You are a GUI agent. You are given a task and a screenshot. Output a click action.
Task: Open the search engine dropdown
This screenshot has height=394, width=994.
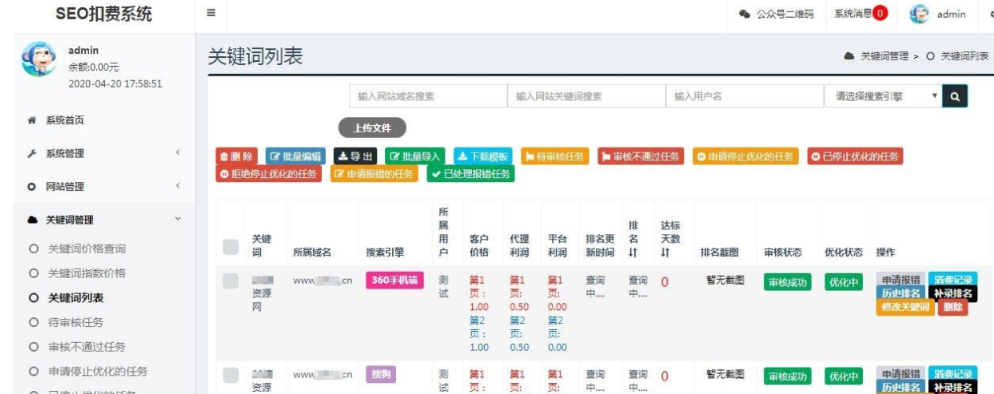(x=883, y=96)
